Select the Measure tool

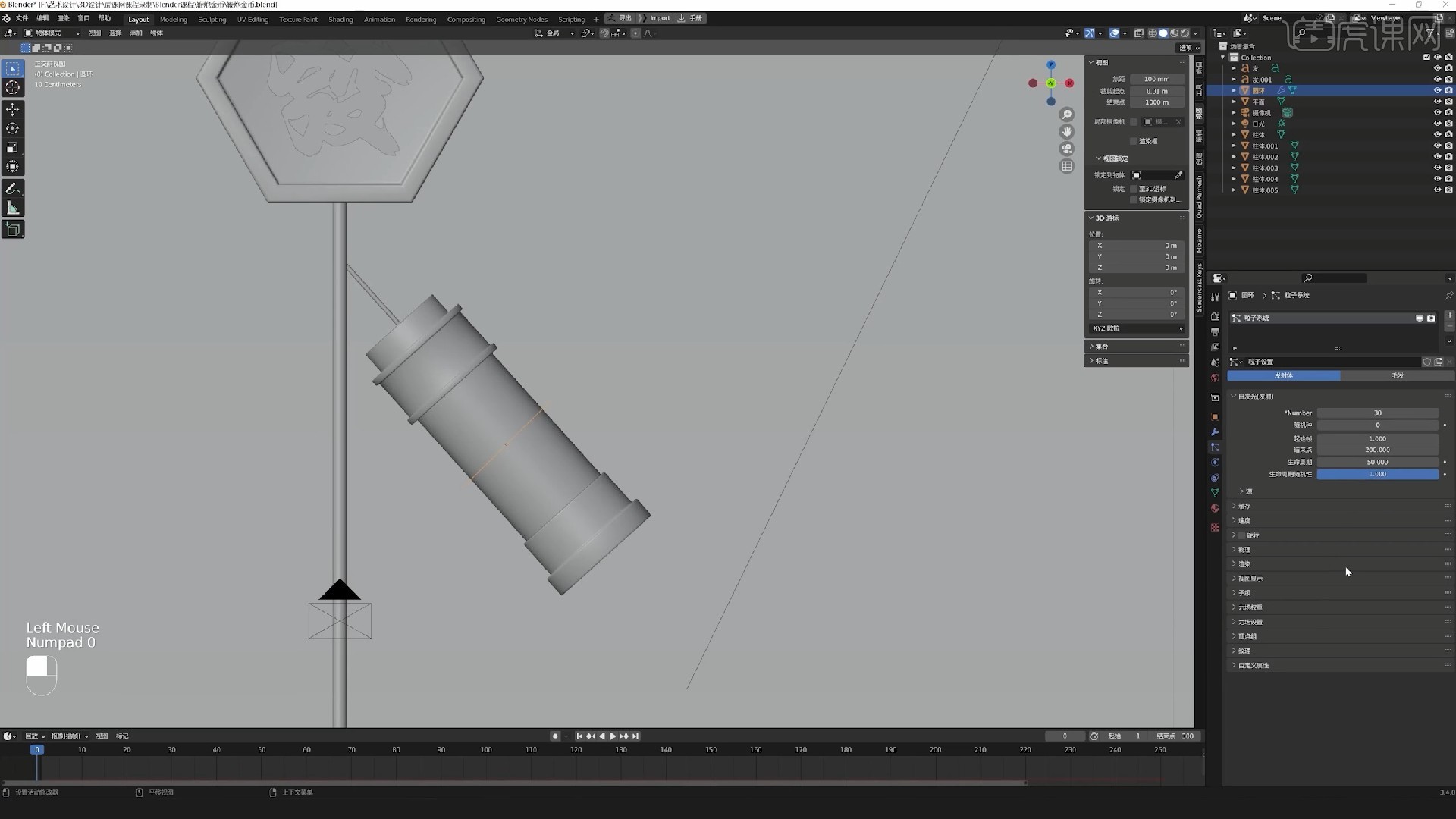point(13,208)
